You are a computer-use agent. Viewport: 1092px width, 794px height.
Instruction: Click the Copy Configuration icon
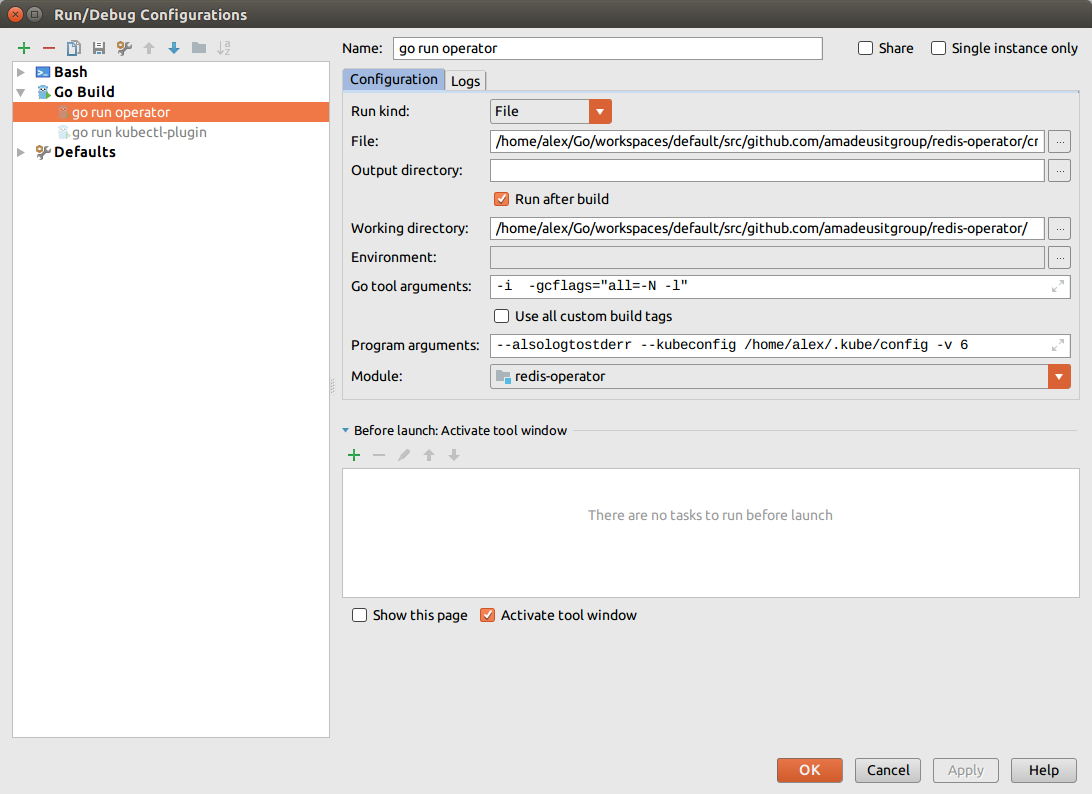pos(74,48)
